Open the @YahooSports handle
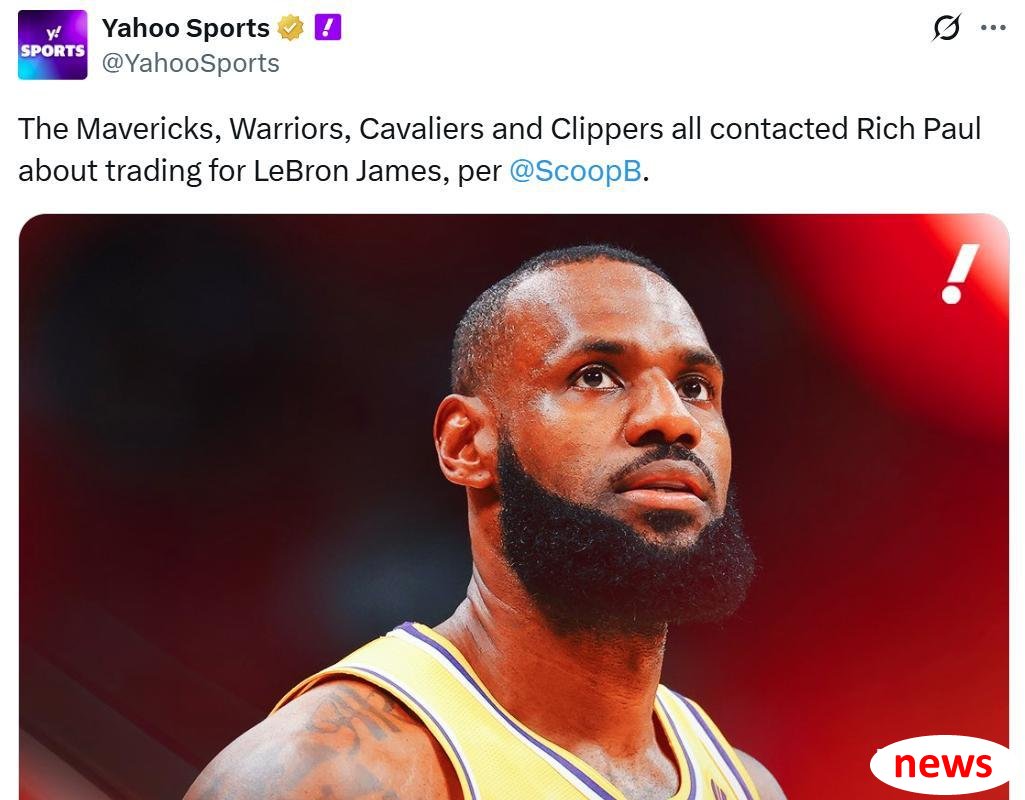The image size is (1025, 800). pos(190,63)
